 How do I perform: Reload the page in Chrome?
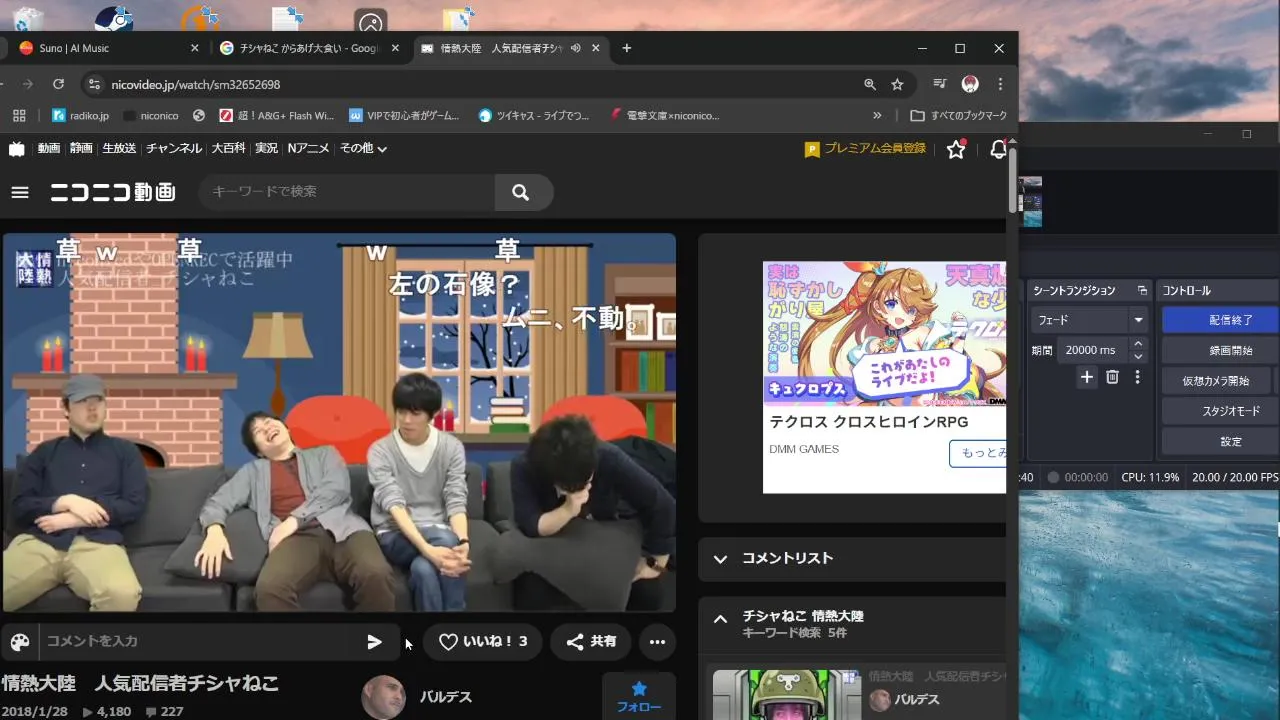click(58, 85)
